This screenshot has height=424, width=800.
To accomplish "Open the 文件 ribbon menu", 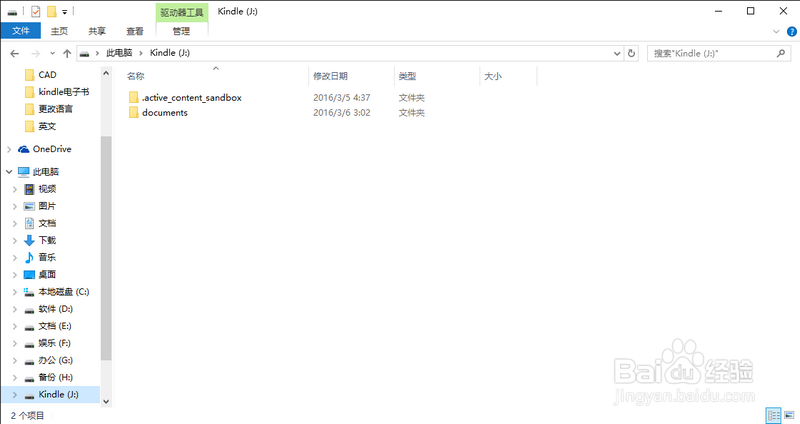I will [20, 31].
